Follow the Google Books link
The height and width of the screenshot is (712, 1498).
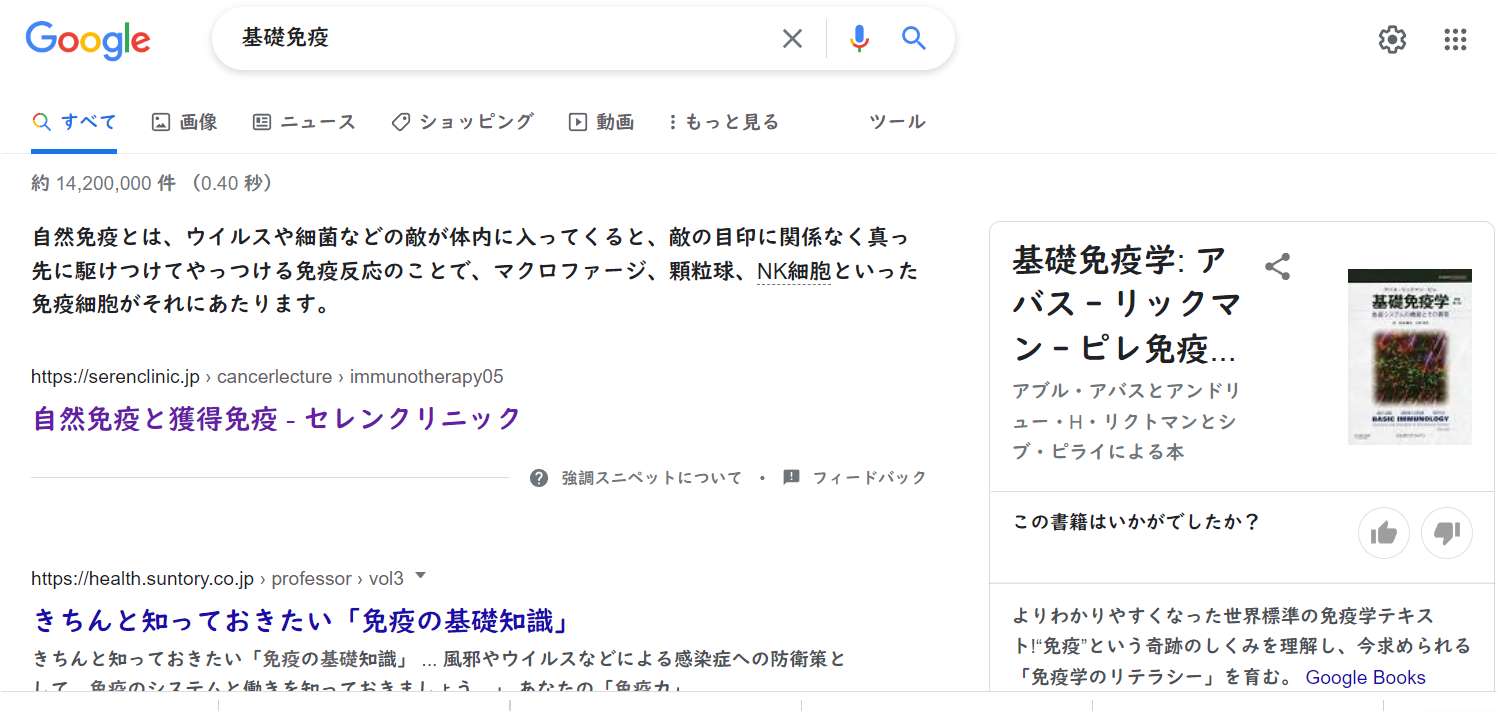click(x=1365, y=677)
